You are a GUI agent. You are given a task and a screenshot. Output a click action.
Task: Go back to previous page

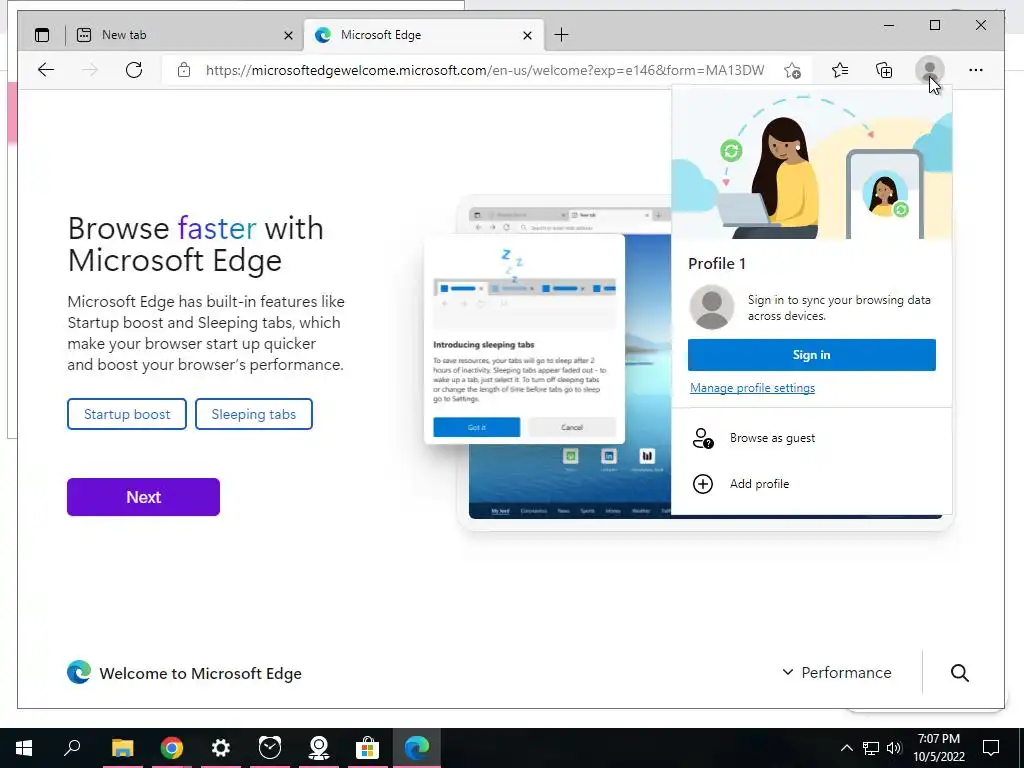pyautogui.click(x=46, y=70)
